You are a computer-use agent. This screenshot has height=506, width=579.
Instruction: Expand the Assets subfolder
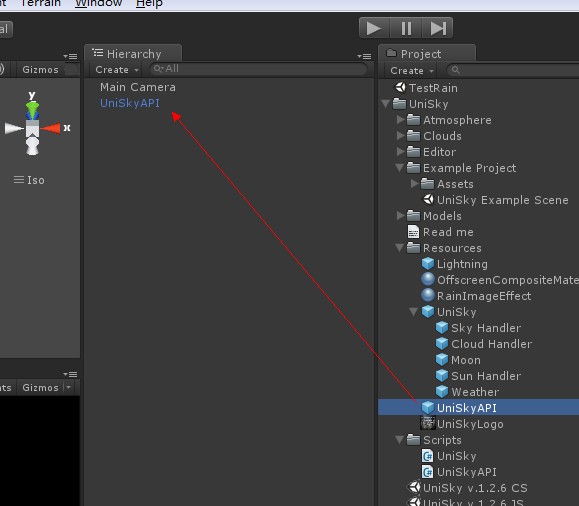(414, 184)
